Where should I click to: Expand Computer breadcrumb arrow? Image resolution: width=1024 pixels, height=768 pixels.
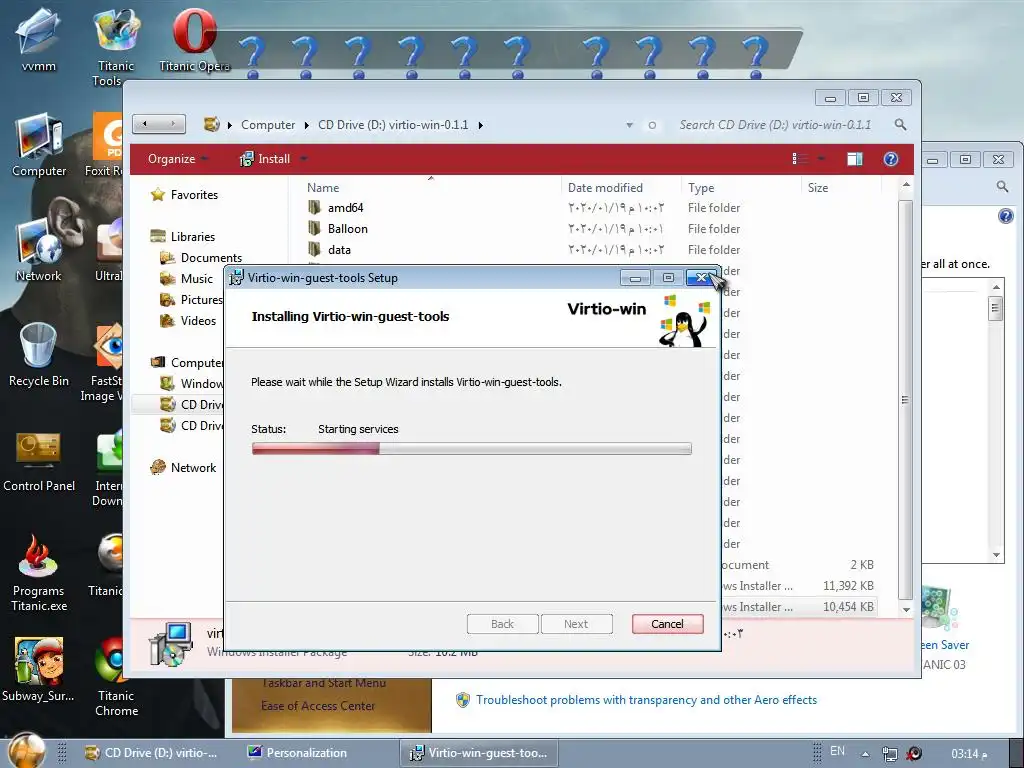[x=306, y=125]
